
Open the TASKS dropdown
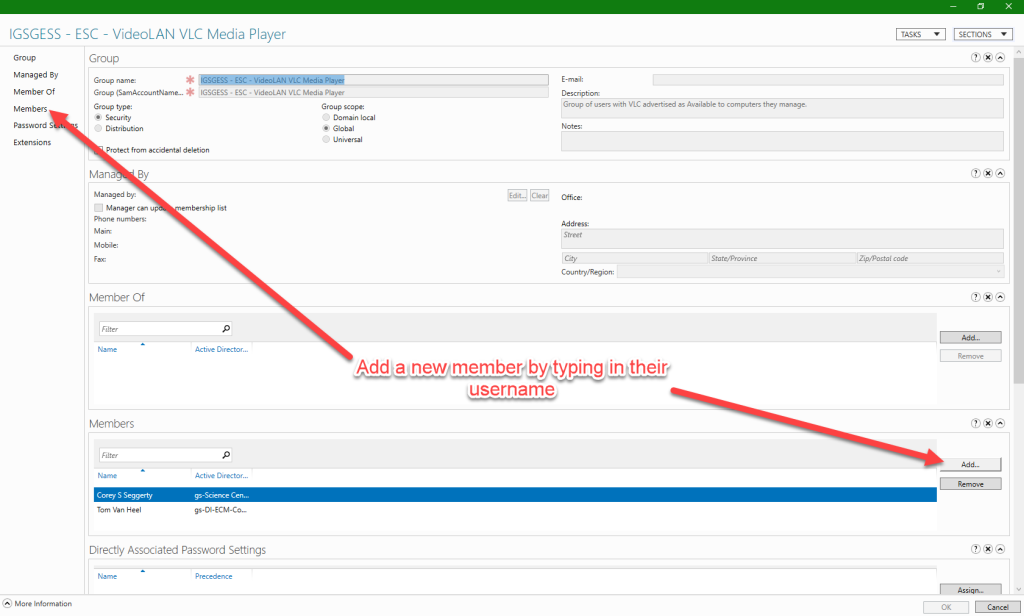(x=920, y=34)
